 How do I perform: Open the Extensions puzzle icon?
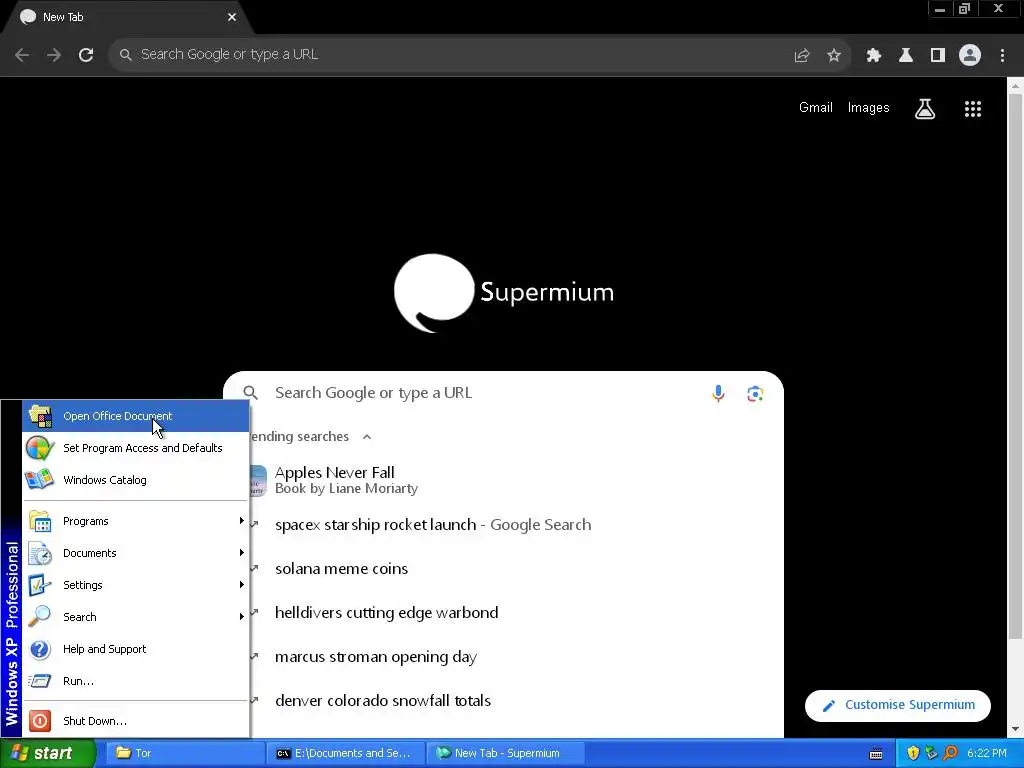coord(873,56)
